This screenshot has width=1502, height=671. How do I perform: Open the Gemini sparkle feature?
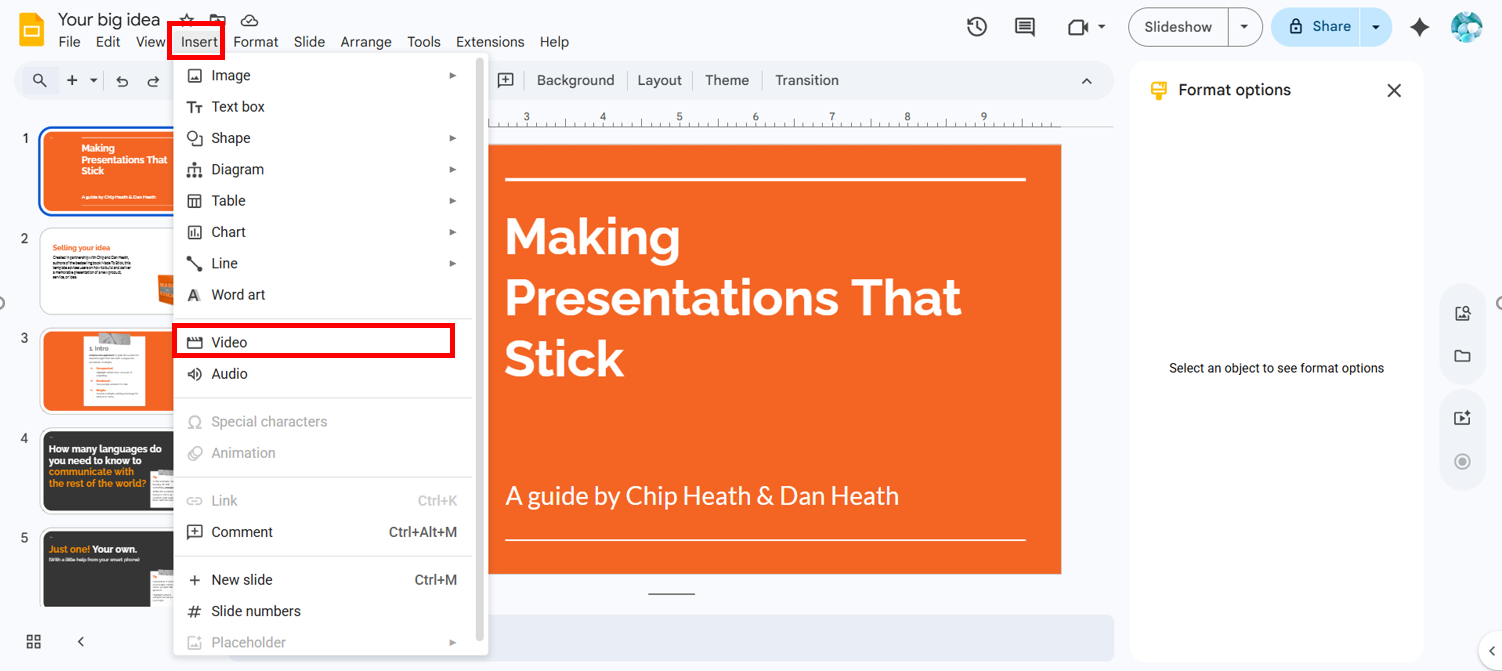pos(1420,27)
